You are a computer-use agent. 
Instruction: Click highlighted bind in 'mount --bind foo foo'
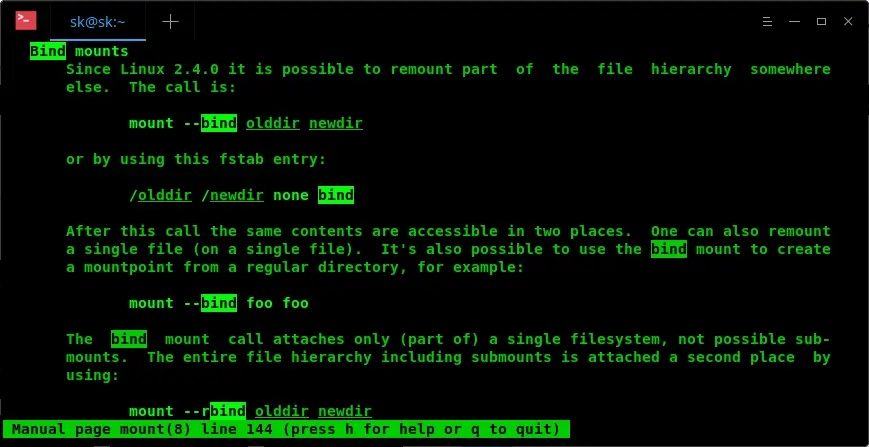click(219, 303)
